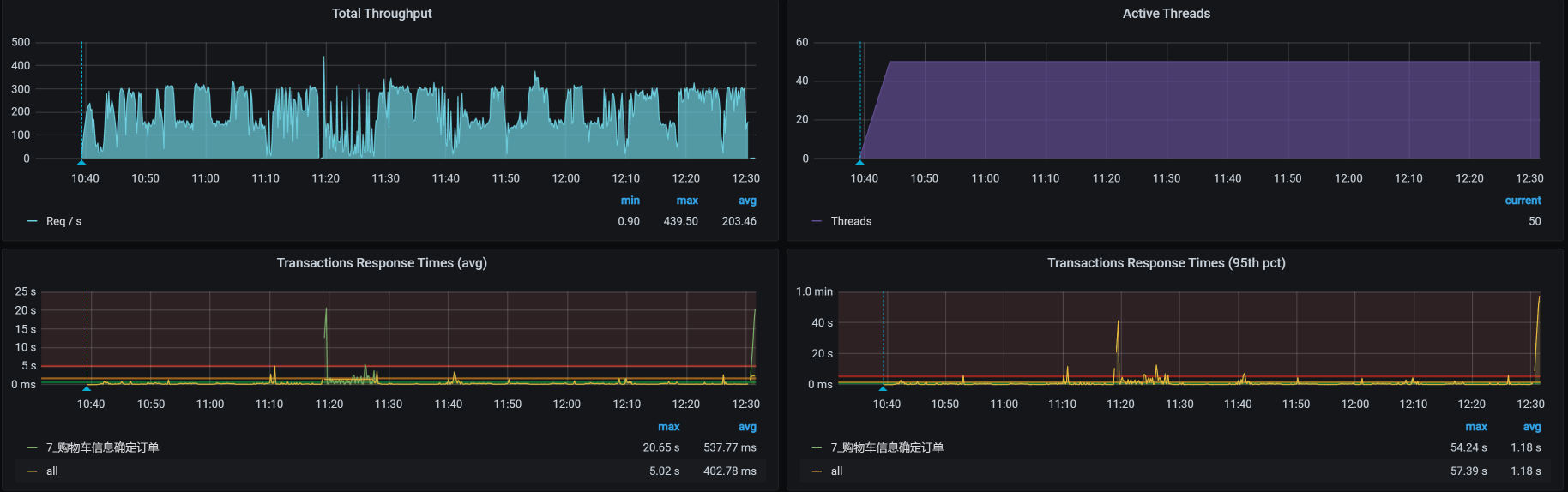This screenshot has height=492, width=1568.
Task: Sort Response Times (avg) legend by avg column
Action: coord(746,427)
